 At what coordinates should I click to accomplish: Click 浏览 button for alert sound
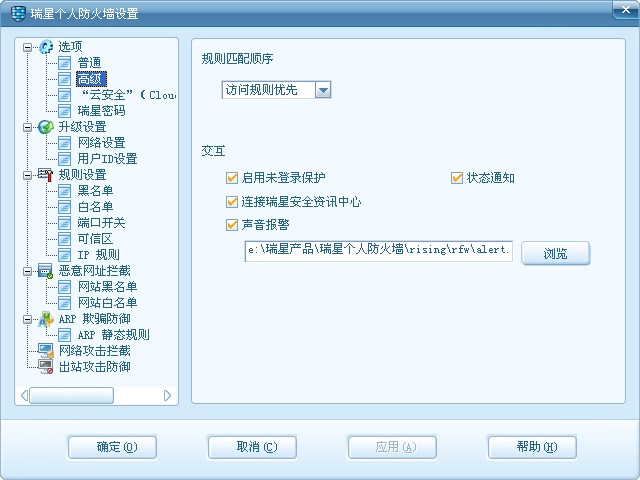(x=556, y=253)
